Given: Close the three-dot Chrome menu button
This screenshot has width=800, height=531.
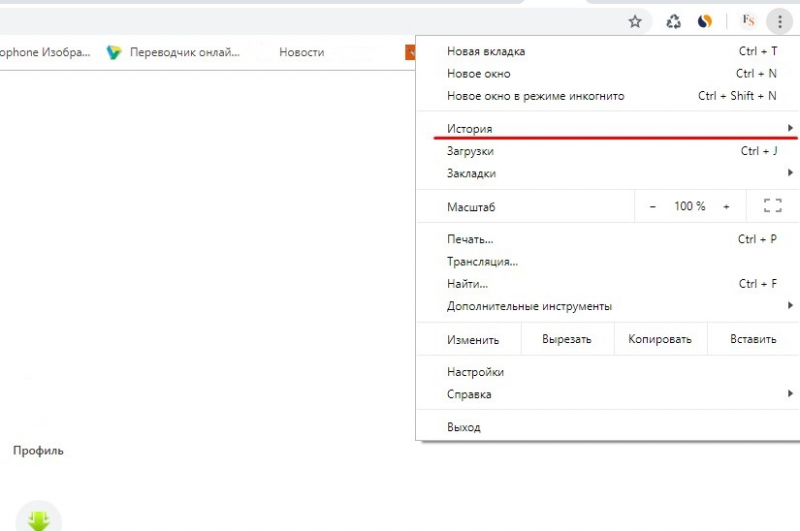Looking at the screenshot, I should (780, 21).
